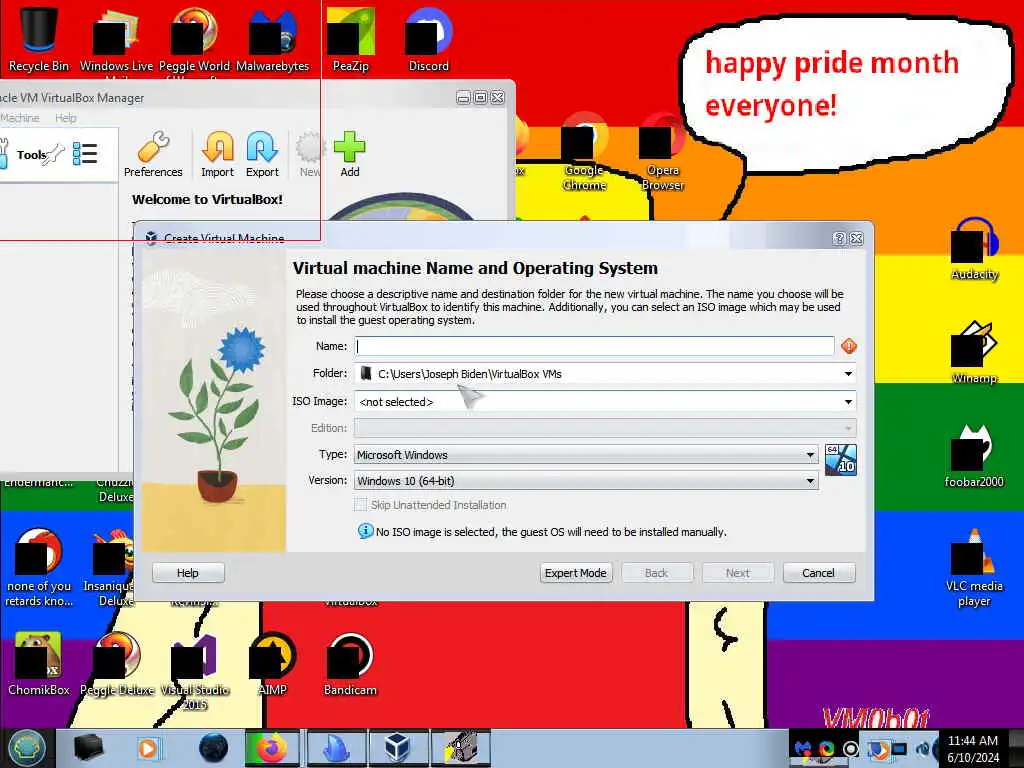This screenshot has height=768, width=1024.
Task: Cancel the Create Virtual Machine dialog
Action: (818, 573)
